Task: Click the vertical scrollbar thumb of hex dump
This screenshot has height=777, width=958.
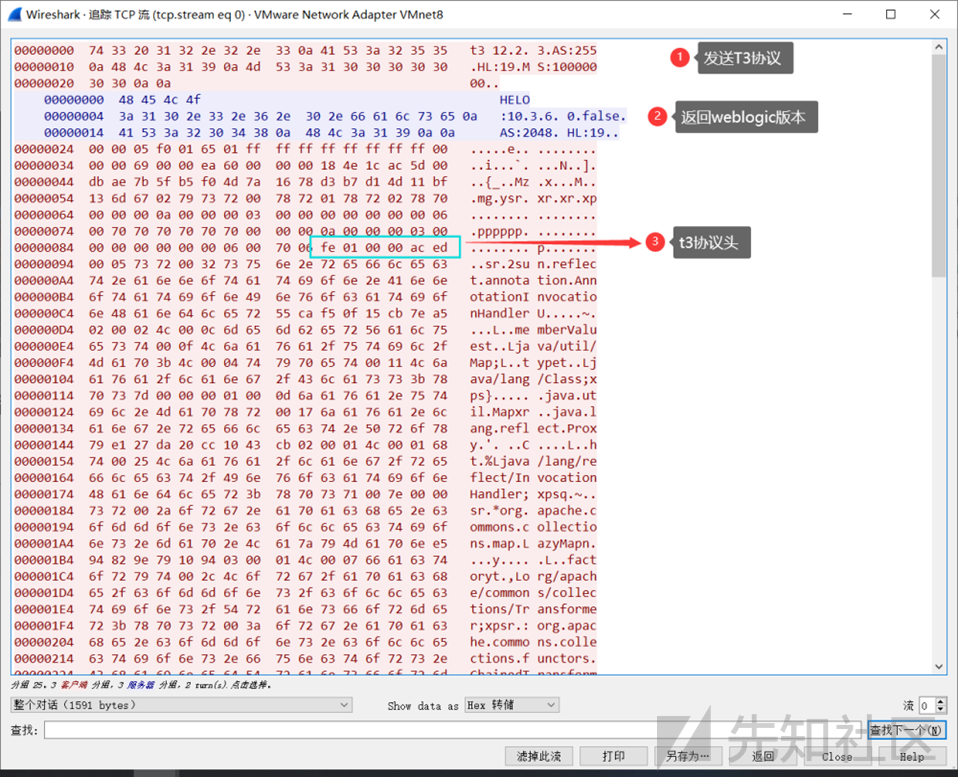Action: click(939, 165)
